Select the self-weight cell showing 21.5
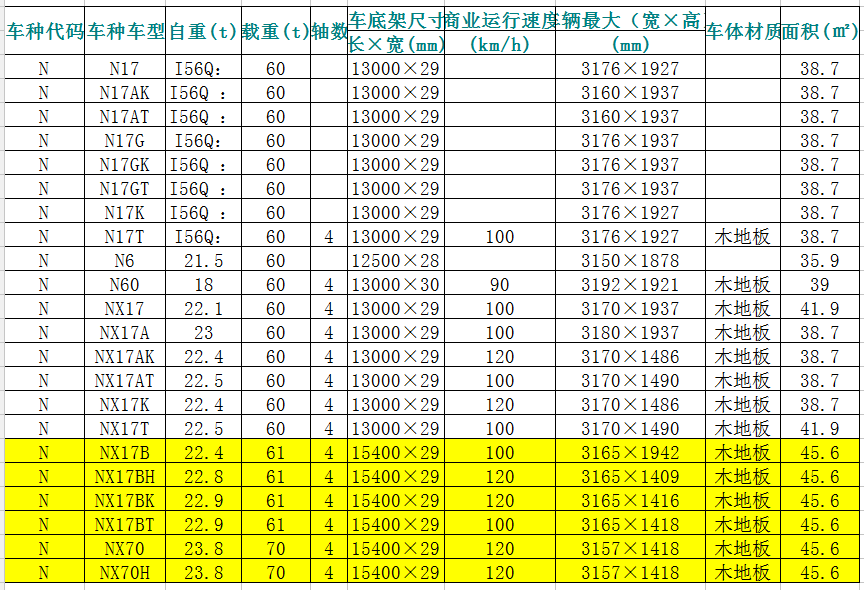This screenshot has height=590, width=864. [x=203, y=261]
